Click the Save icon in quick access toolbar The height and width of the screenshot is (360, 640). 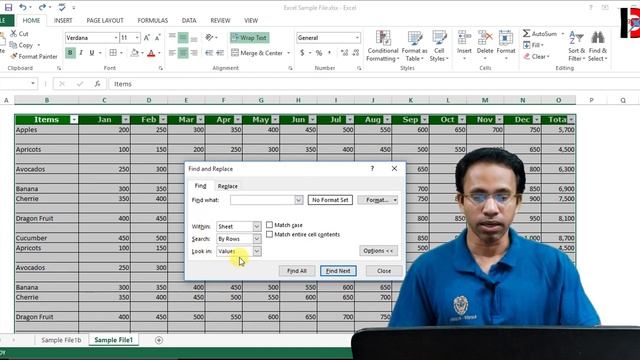click(8, 7)
